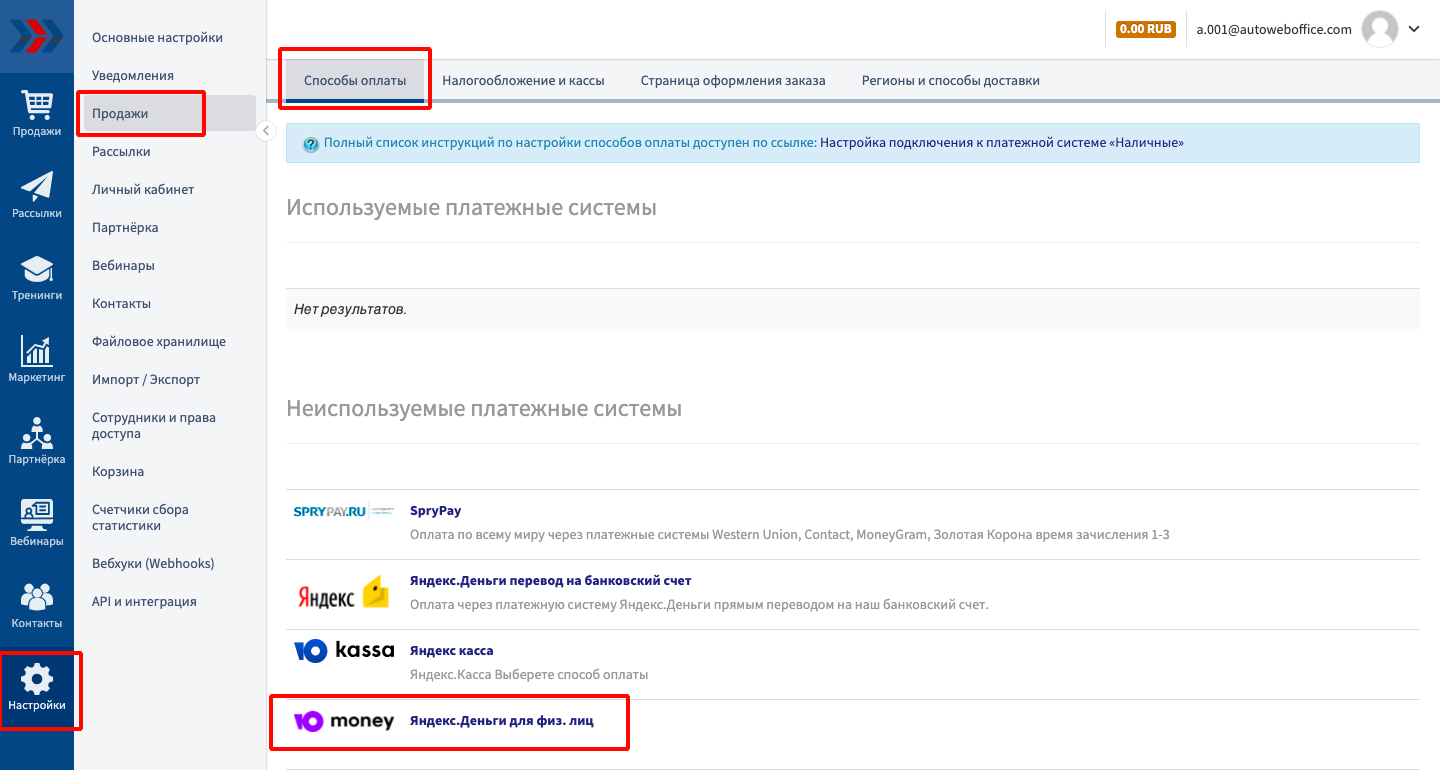
Task: Open the SpryPay payment system link
Action: (x=435, y=510)
